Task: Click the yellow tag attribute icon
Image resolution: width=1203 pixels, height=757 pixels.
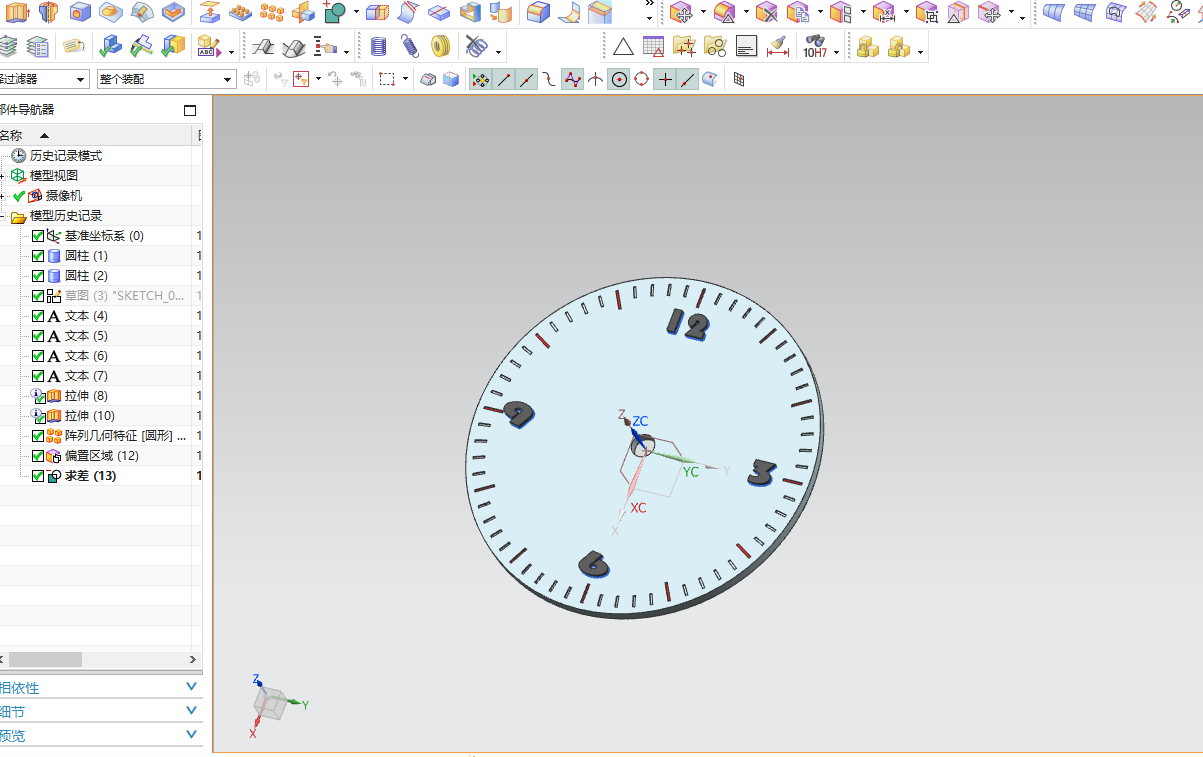Action: click(x=74, y=46)
